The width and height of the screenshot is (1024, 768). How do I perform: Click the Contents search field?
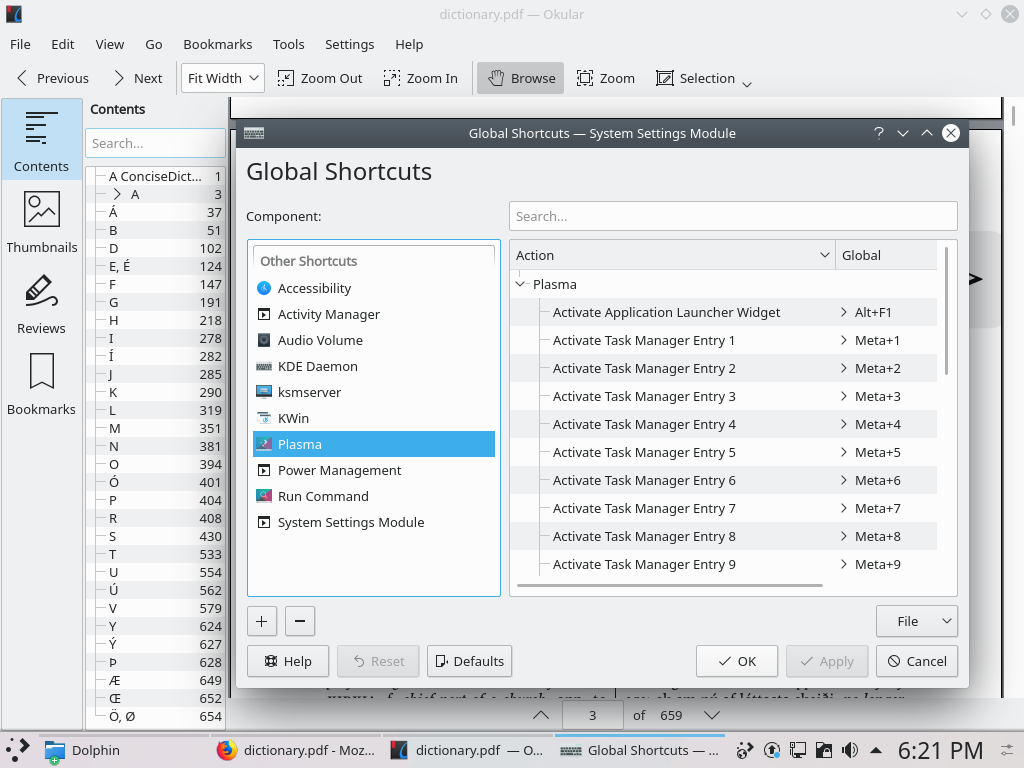coord(155,143)
